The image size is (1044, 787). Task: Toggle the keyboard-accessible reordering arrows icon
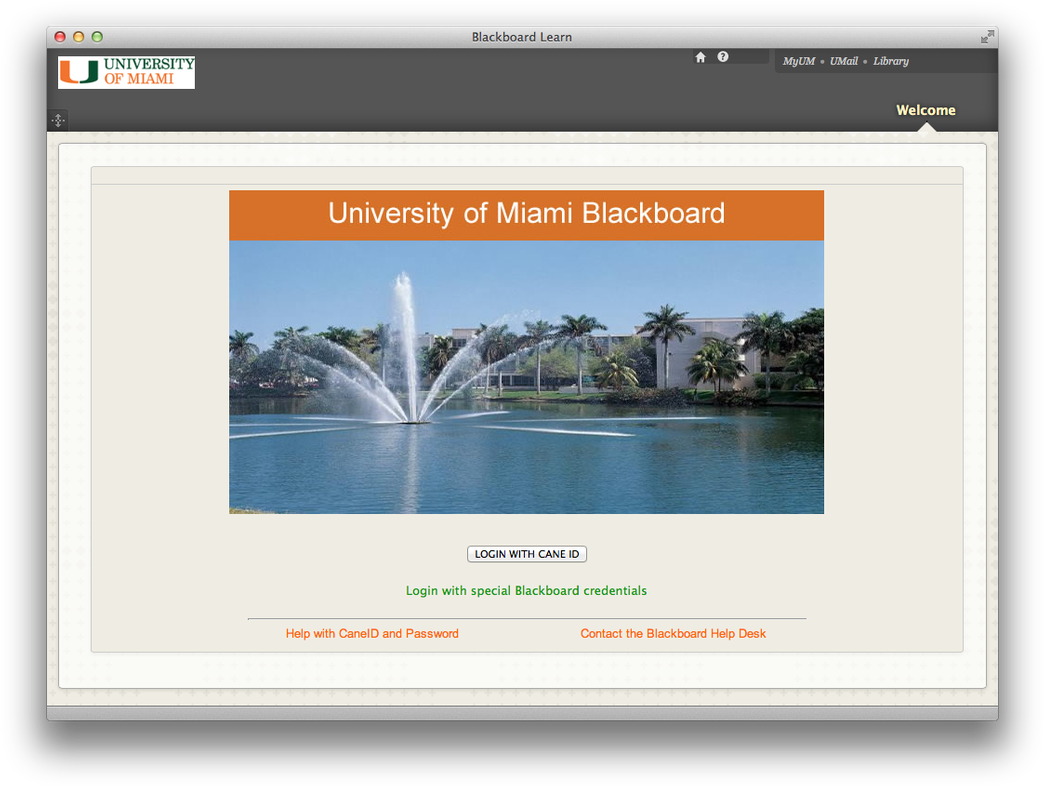point(58,121)
